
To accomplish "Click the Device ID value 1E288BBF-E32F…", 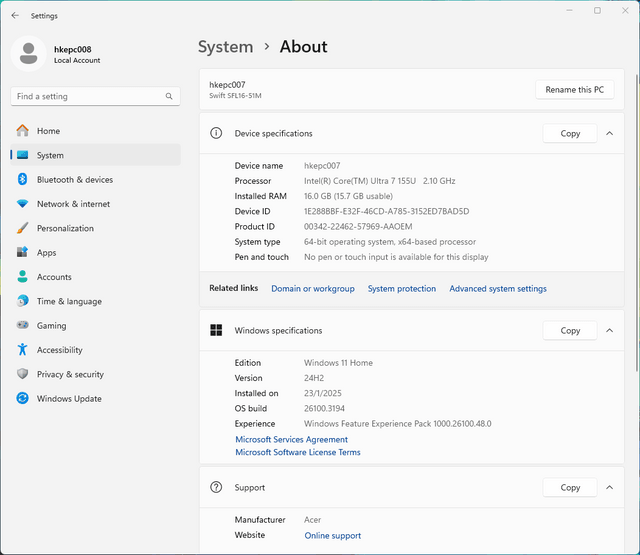I will (x=386, y=211).
